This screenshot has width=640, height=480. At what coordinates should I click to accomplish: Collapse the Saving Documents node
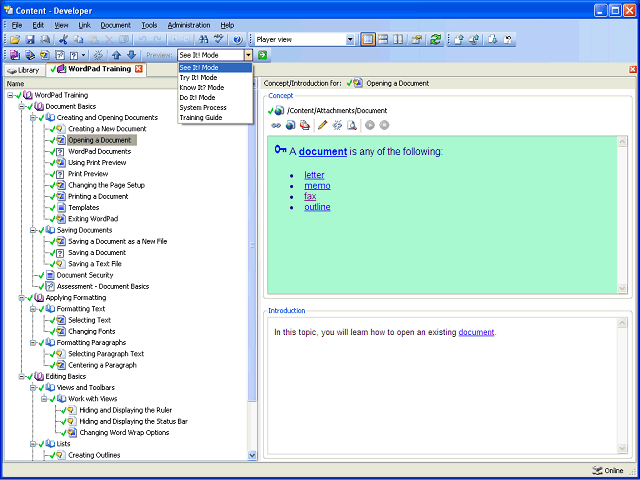pyautogui.click(x=33, y=230)
